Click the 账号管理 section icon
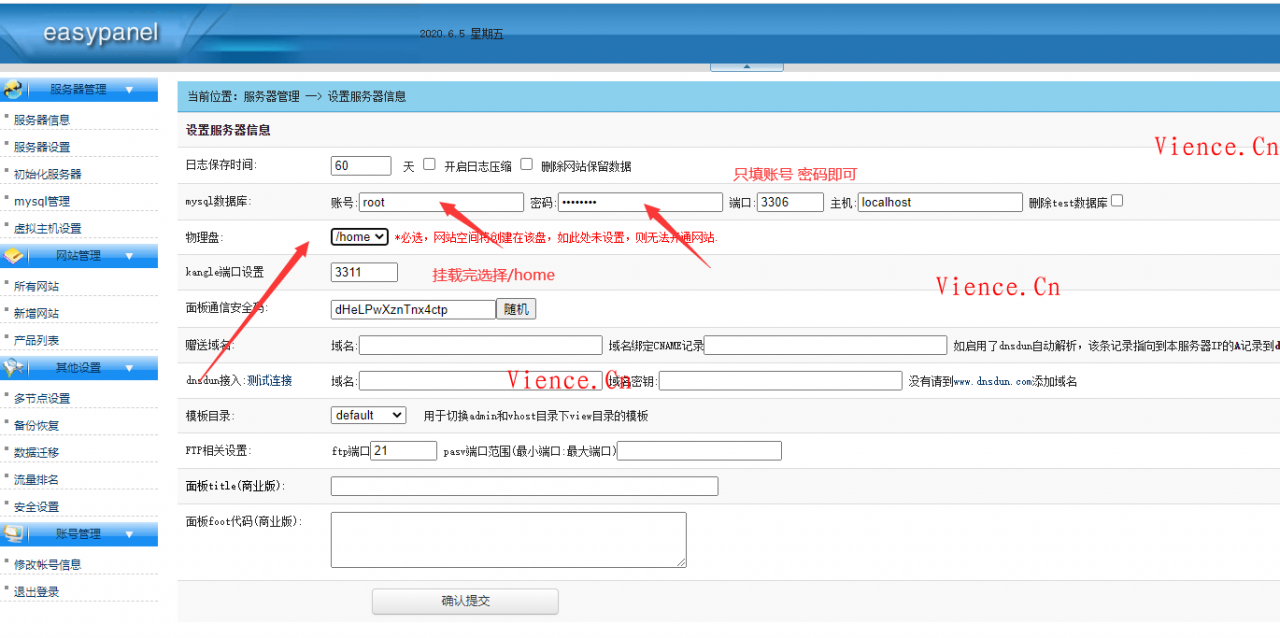The height and width of the screenshot is (638, 1280). pos(14,534)
